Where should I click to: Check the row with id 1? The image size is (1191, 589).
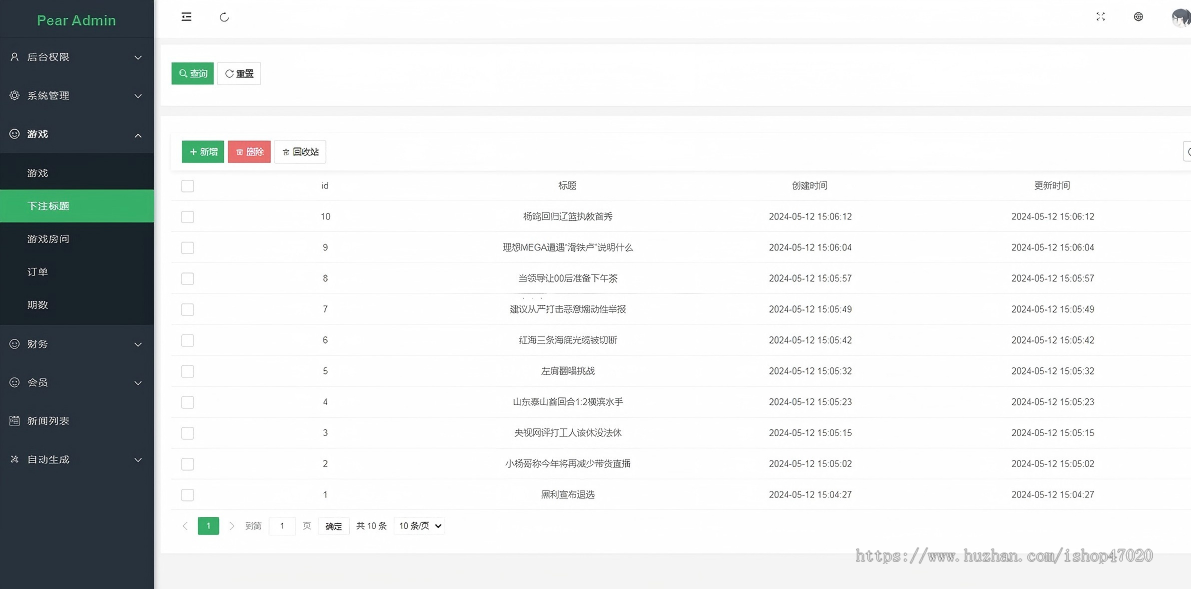pos(188,495)
